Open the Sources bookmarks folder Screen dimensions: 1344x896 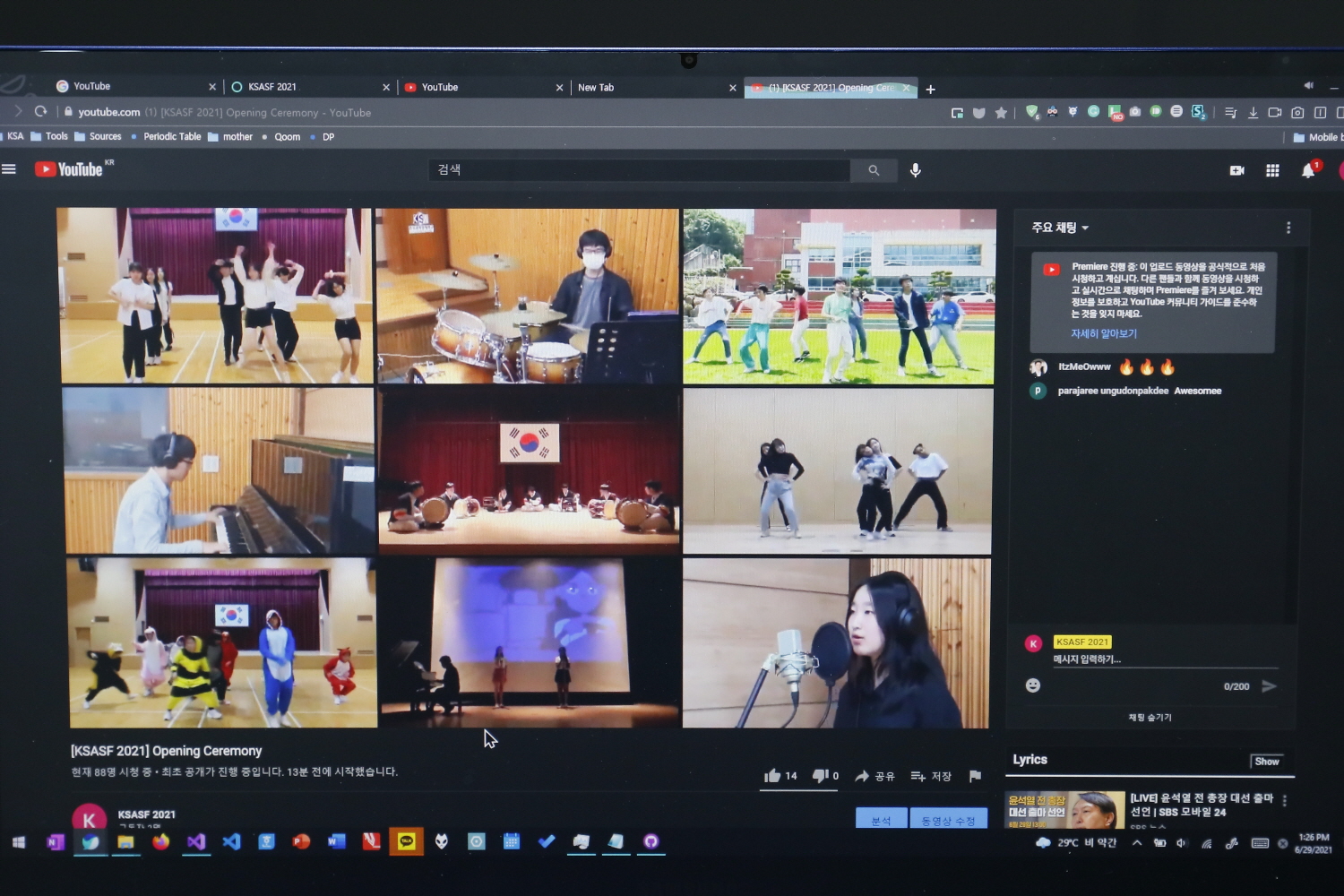point(98,136)
